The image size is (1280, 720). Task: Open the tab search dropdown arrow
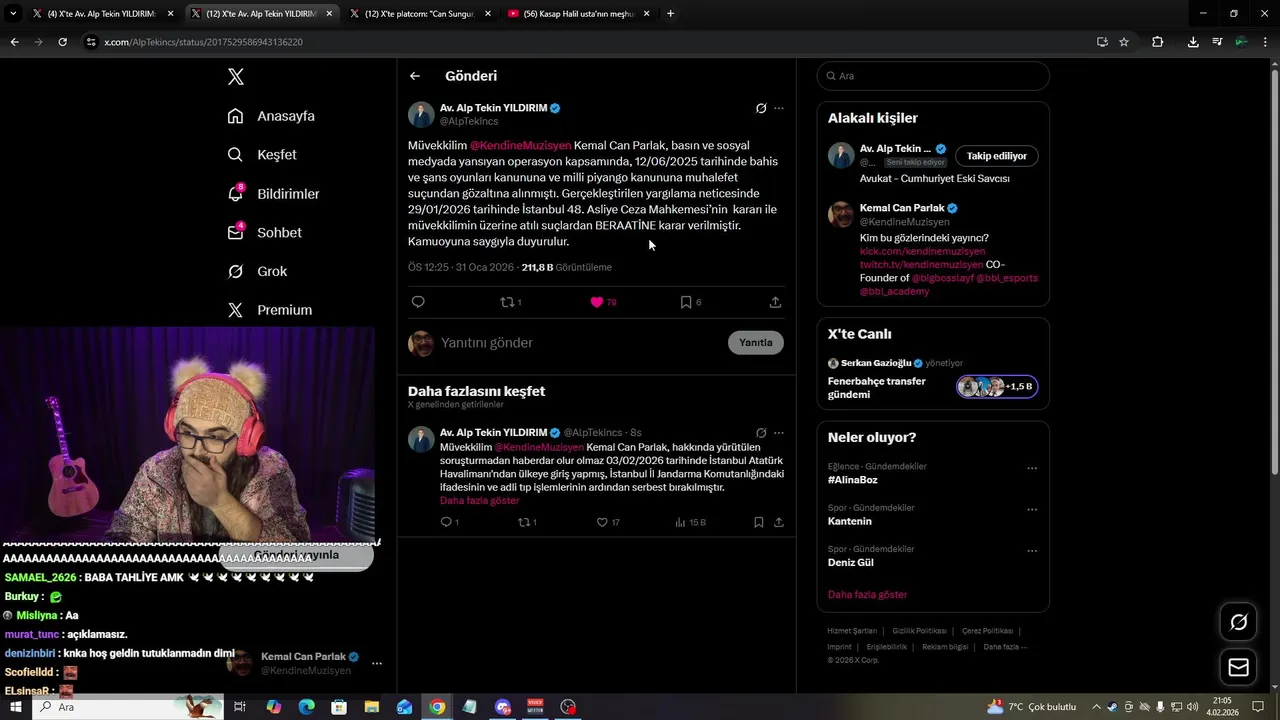(13, 14)
